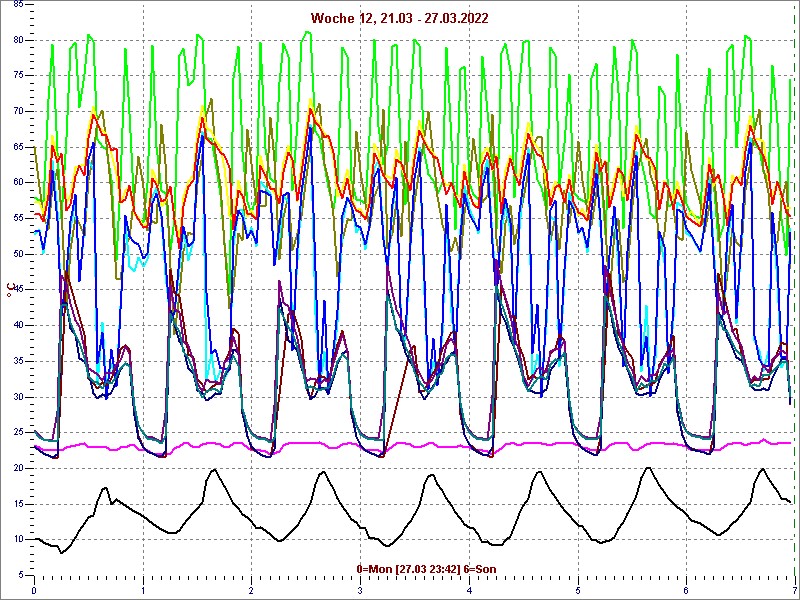Select the 55 temperature axis label

(x=17, y=218)
